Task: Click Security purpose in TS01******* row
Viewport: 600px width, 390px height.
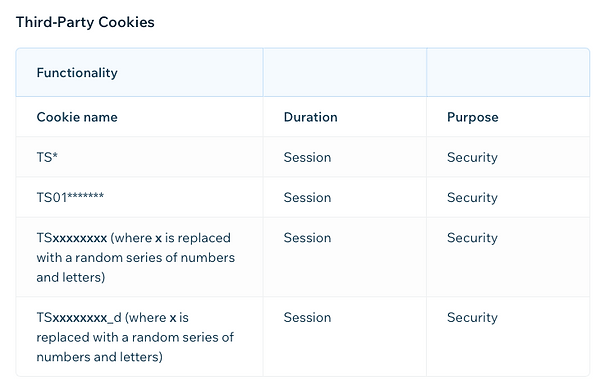Action: 472,197
